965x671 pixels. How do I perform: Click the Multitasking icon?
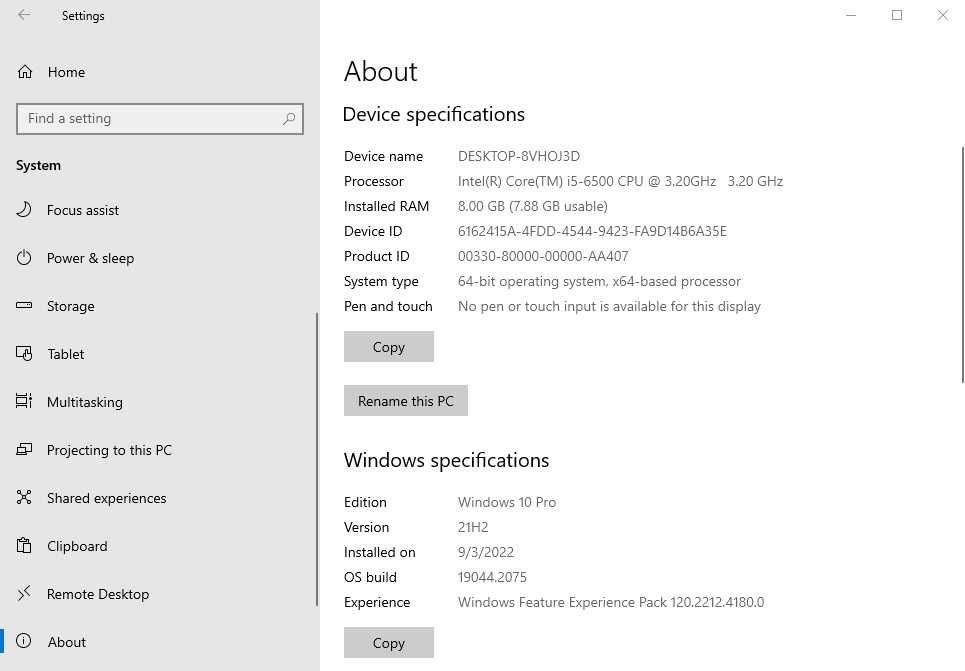point(24,401)
